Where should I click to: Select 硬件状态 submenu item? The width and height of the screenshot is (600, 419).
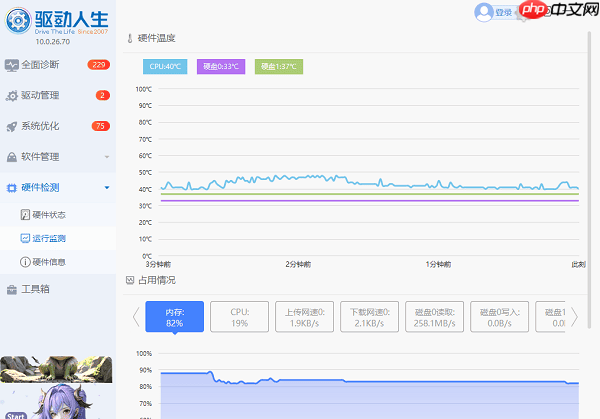58,215
